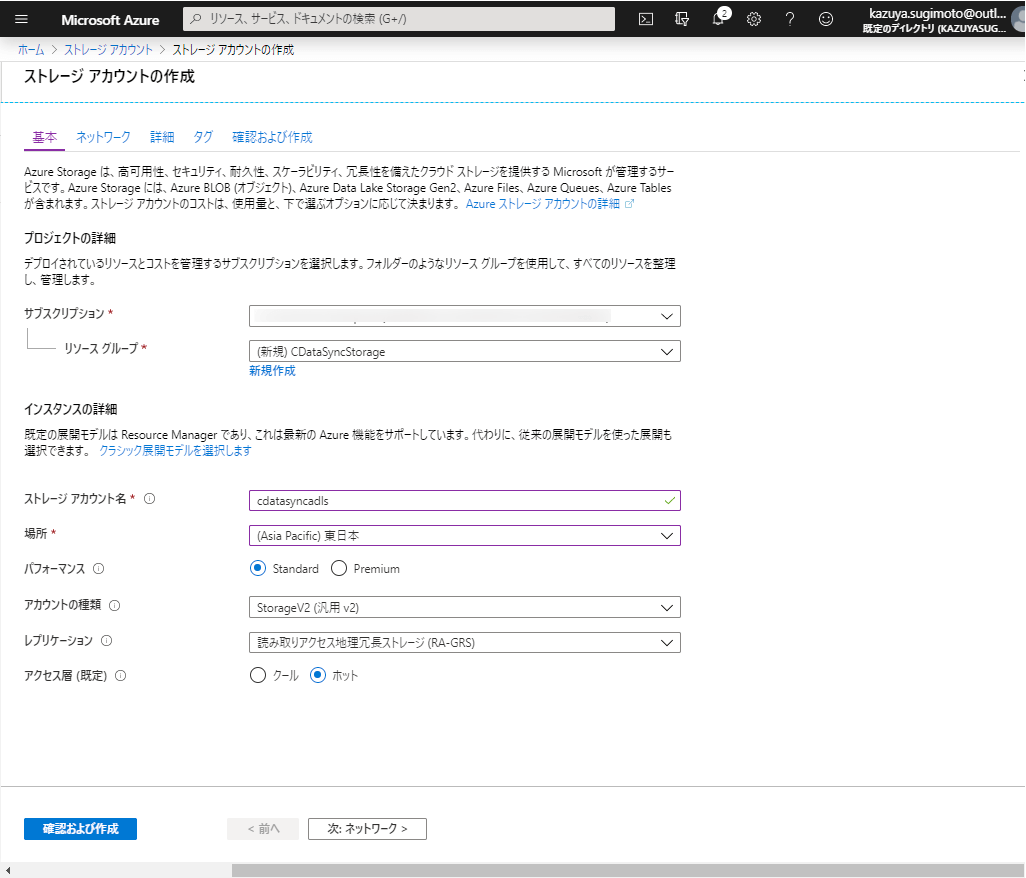Viewport: 1026px width, 878px height.
Task: Click クラシック展開モデルを選択します link
Action: [175, 451]
